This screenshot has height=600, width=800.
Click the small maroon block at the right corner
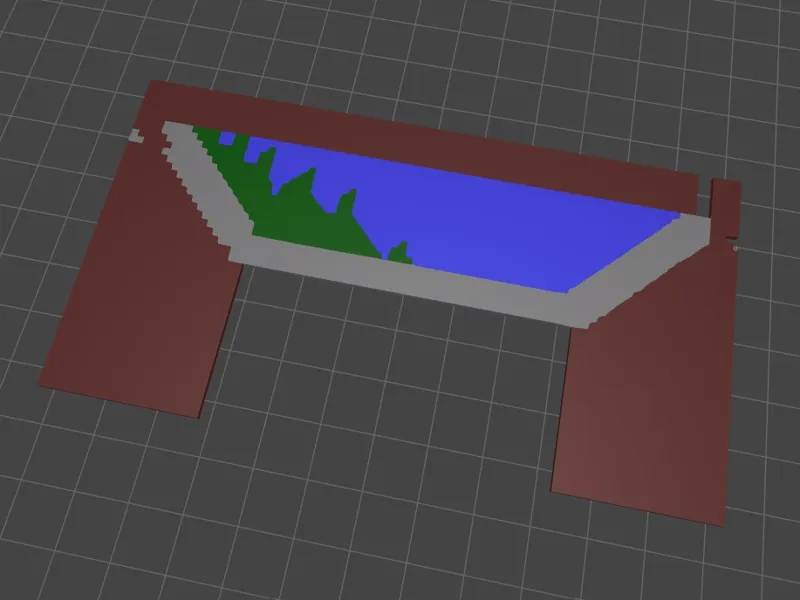726,208
